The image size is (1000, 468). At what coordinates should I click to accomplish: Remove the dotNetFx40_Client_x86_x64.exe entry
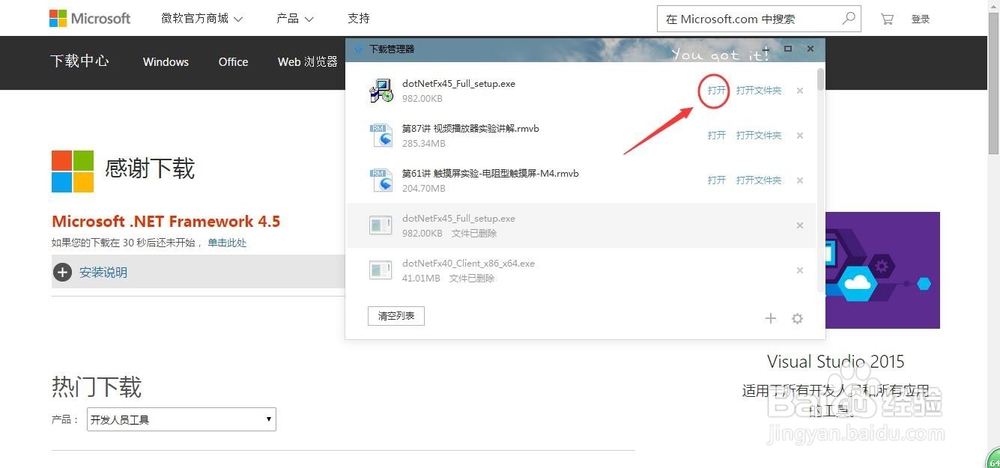[x=800, y=270]
